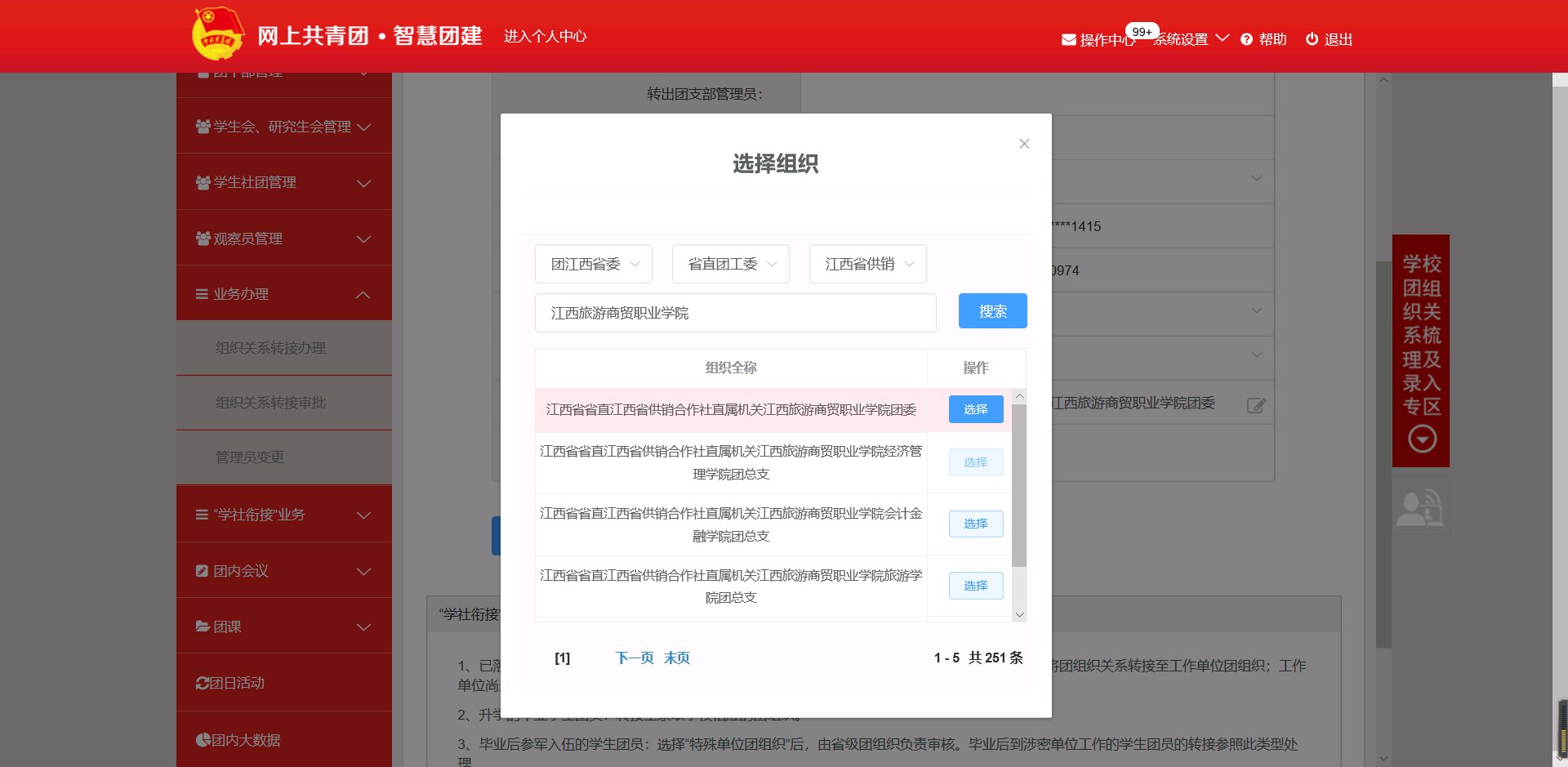The image size is (1568, 767).
Task: Open 团日活动 menu item
Action: click(x=284, y=683)
